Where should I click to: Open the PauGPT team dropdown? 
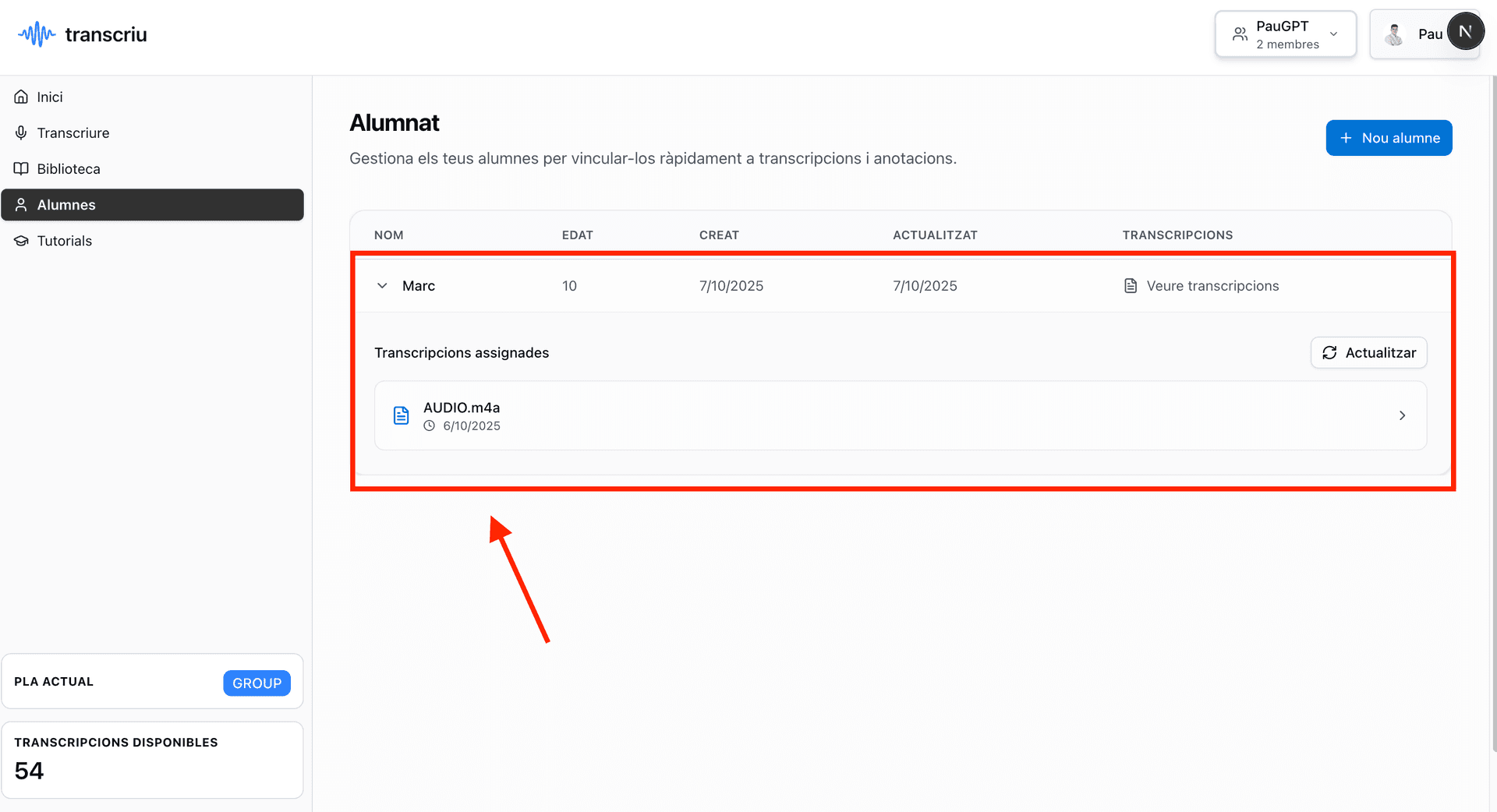1285,34
